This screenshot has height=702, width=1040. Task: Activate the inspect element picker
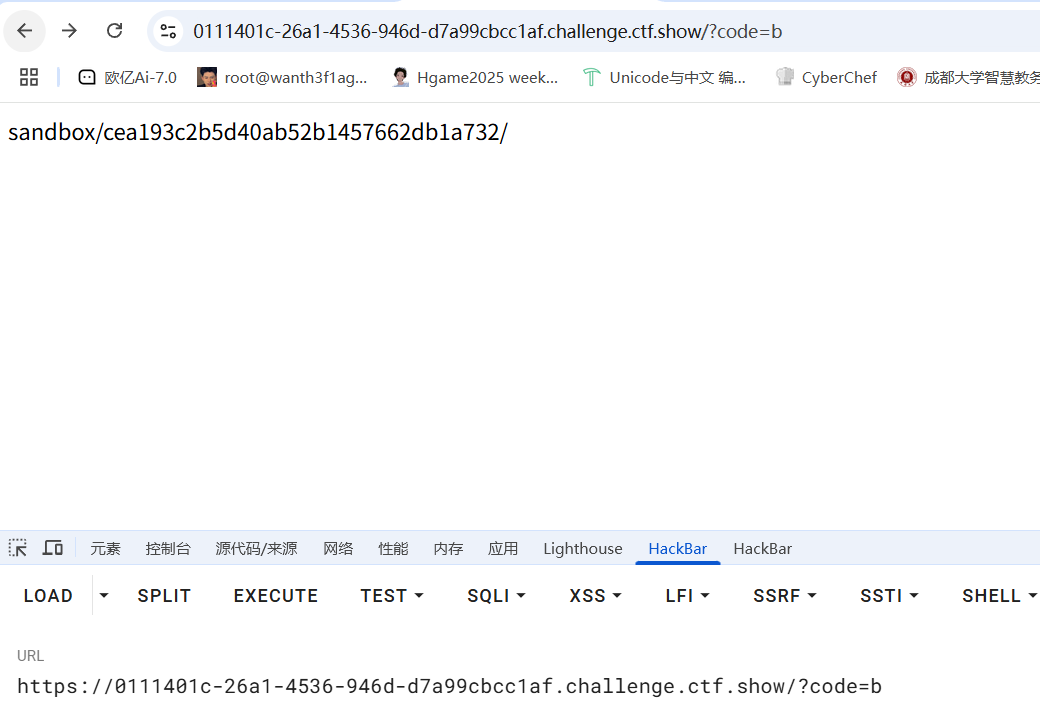18,548
